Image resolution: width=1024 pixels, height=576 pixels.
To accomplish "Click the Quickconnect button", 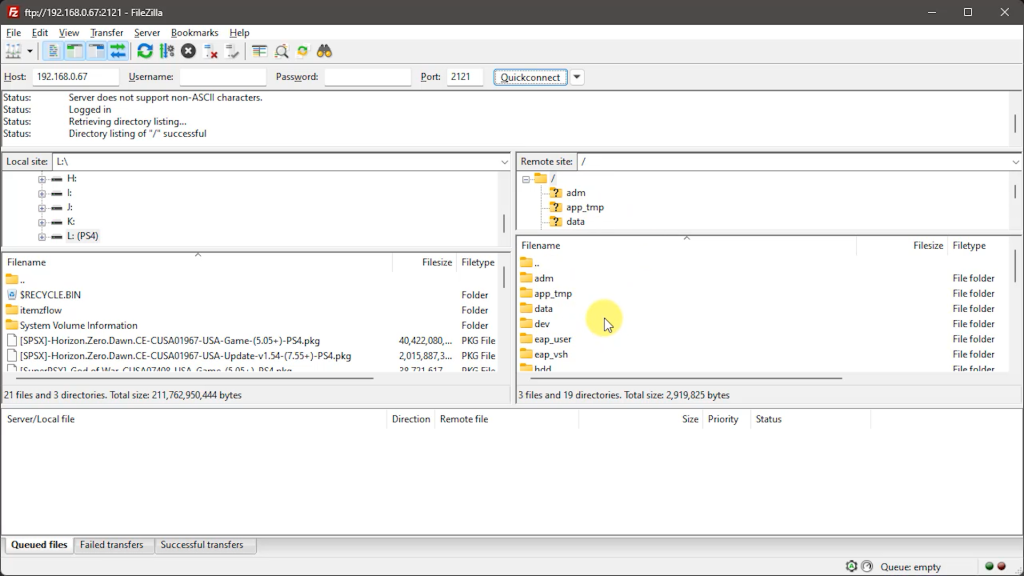I will tap(530, 77).
